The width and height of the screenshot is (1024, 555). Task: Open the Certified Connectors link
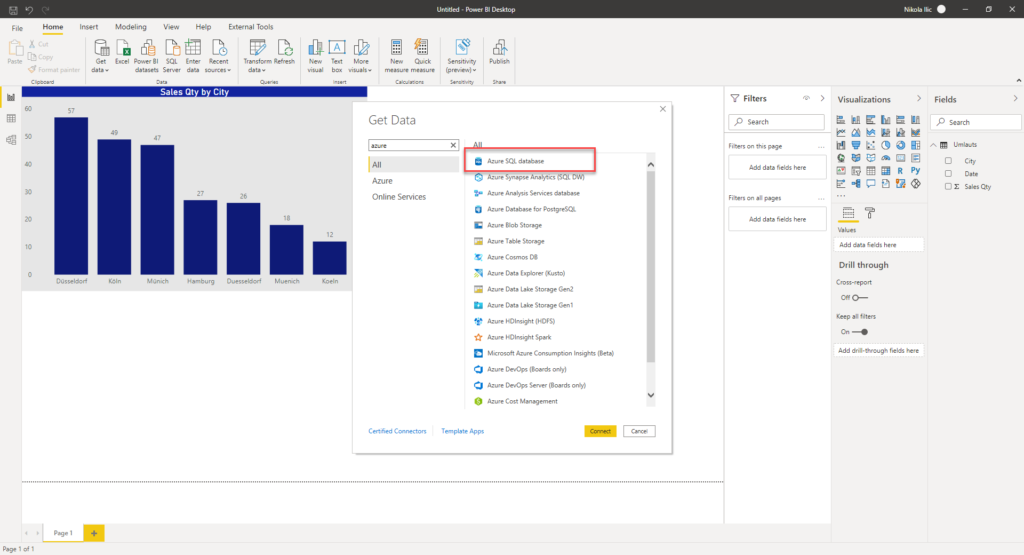(x=397, y=431)
